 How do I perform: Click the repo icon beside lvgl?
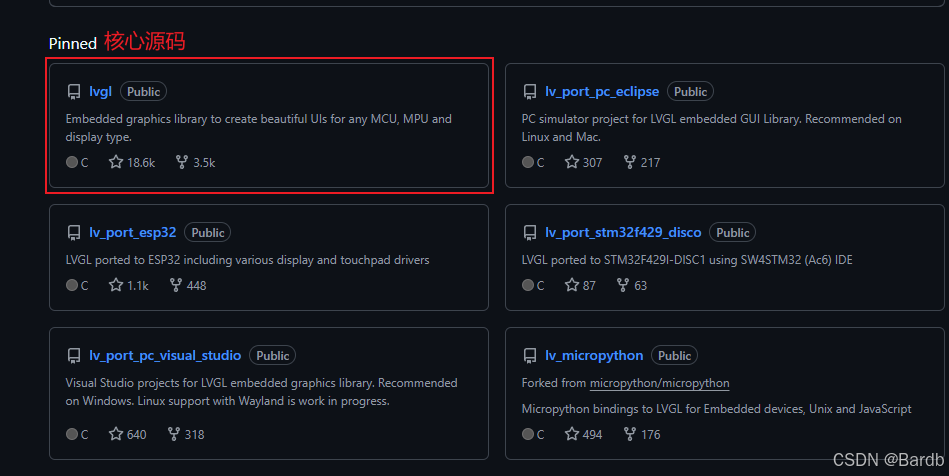coord(74,92)
